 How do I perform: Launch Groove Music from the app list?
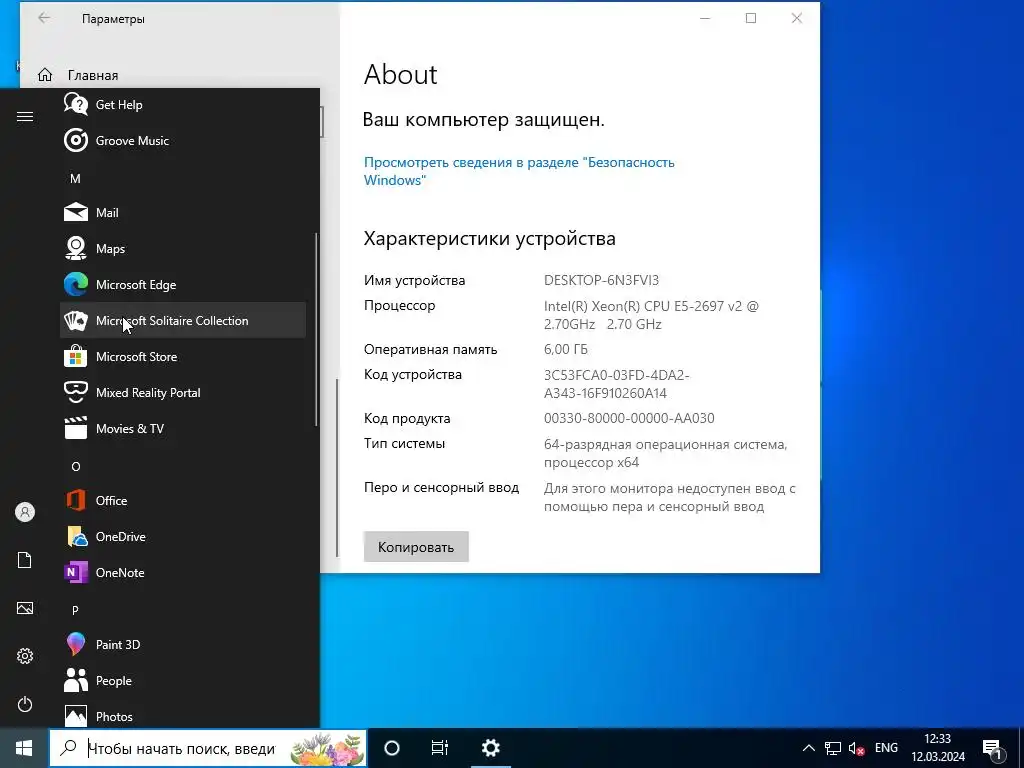(x=183, y=140)
